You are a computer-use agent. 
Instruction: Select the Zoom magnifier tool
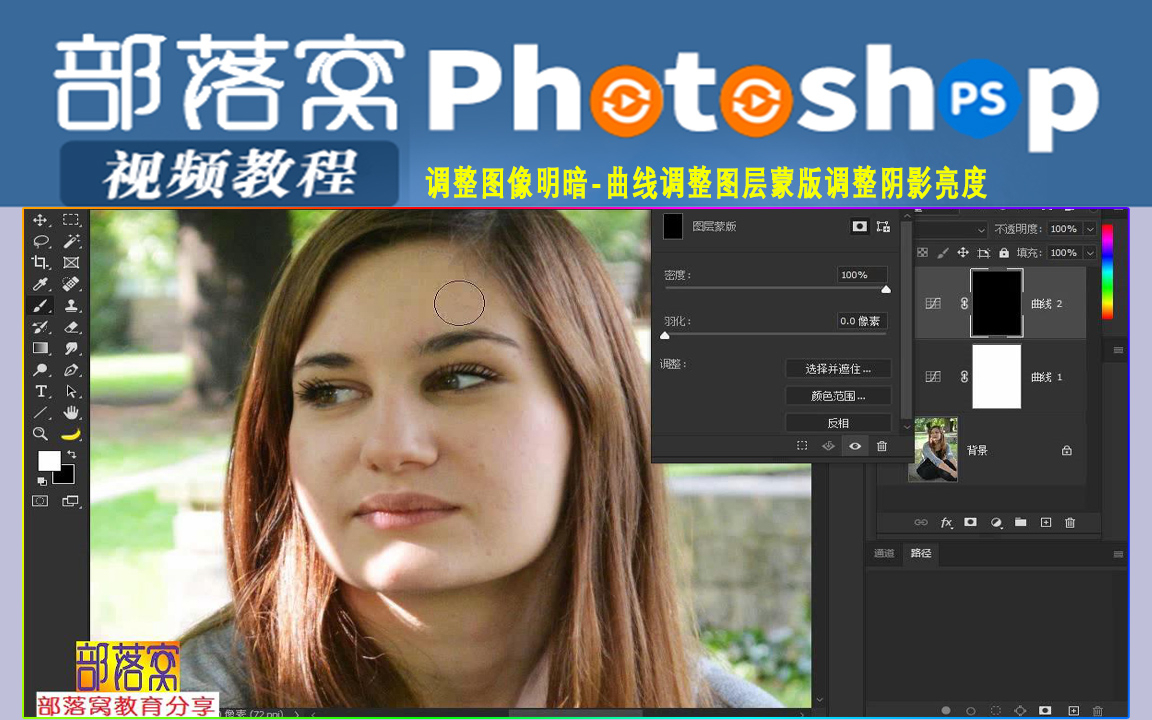[40, 434]
